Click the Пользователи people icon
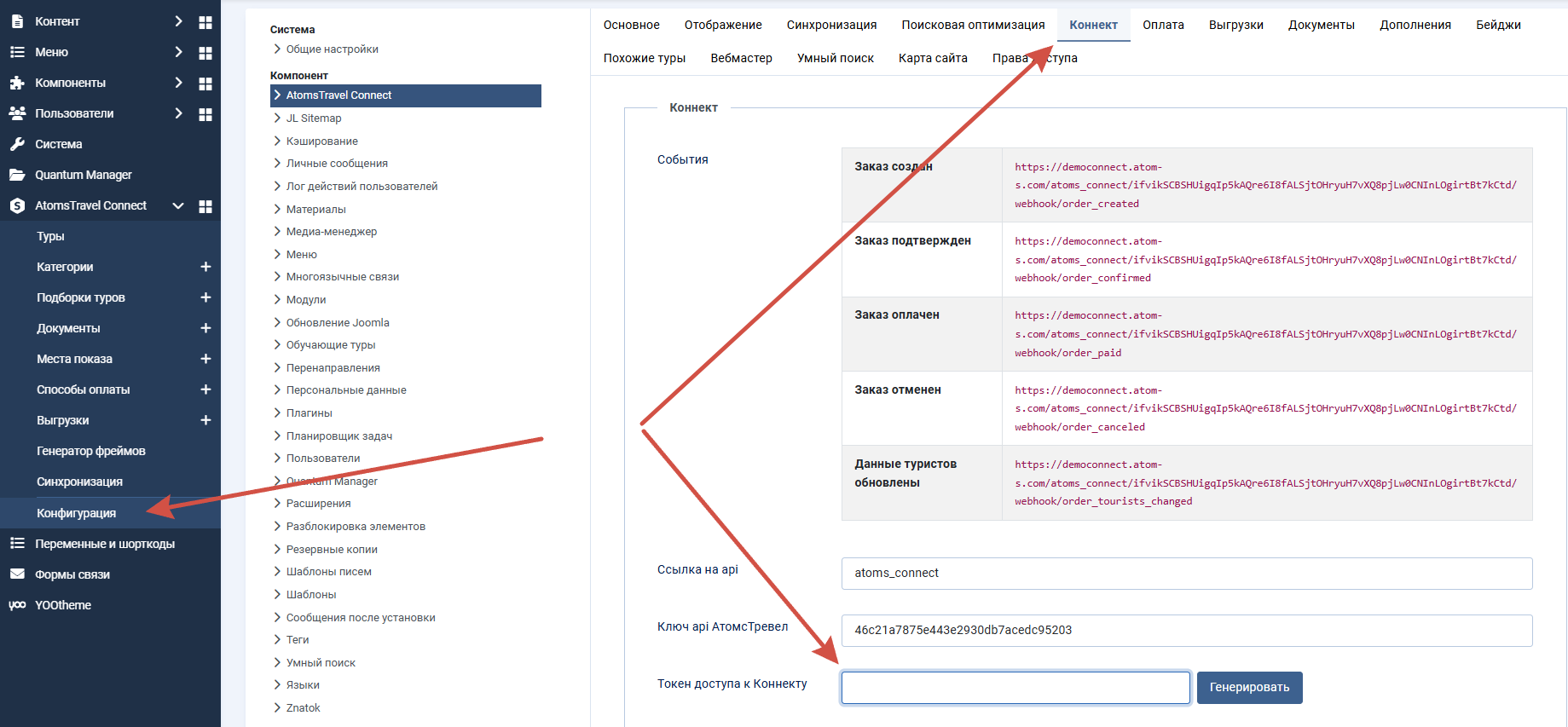Viewport: 1568px width, 727px height. [17, 113]
